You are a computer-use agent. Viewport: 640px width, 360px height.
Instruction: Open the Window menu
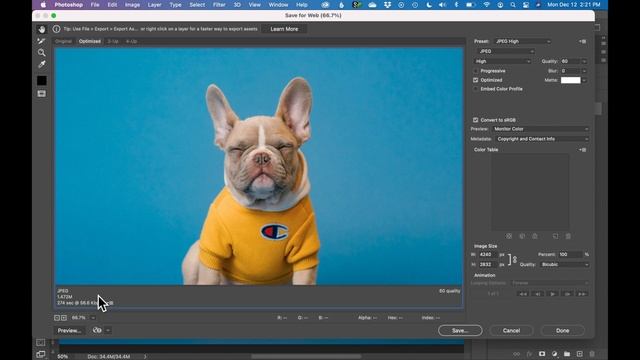click(x=278, y=5)
